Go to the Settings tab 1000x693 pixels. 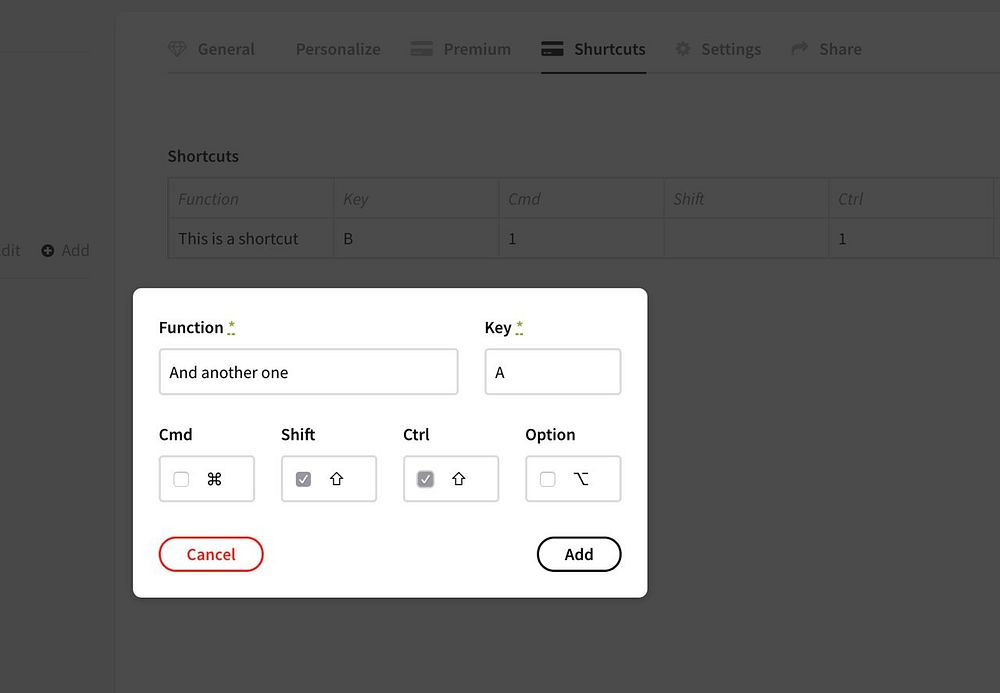click(731, 49)
